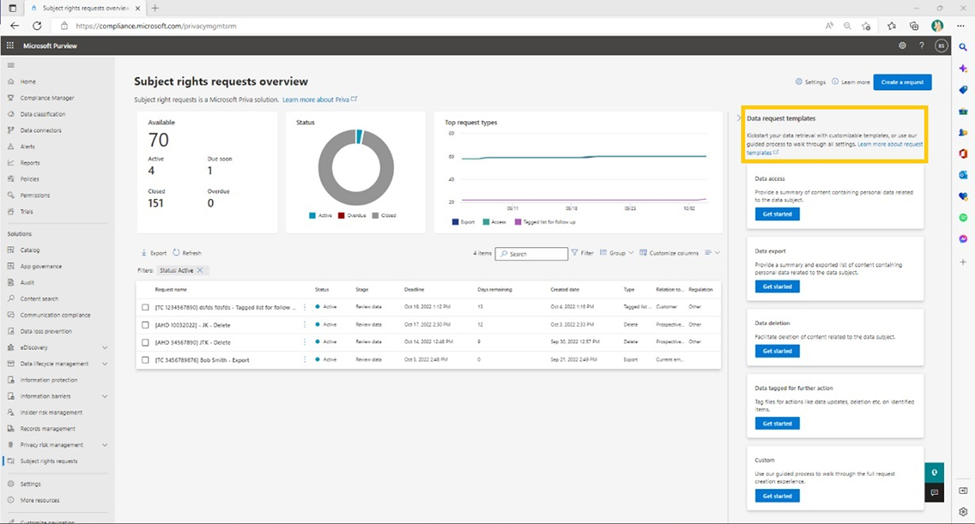The width and height of the screenshot is (975, 524).
Task: Open the Edge sidebar Outlook icon
Action: tap(963, 175)
